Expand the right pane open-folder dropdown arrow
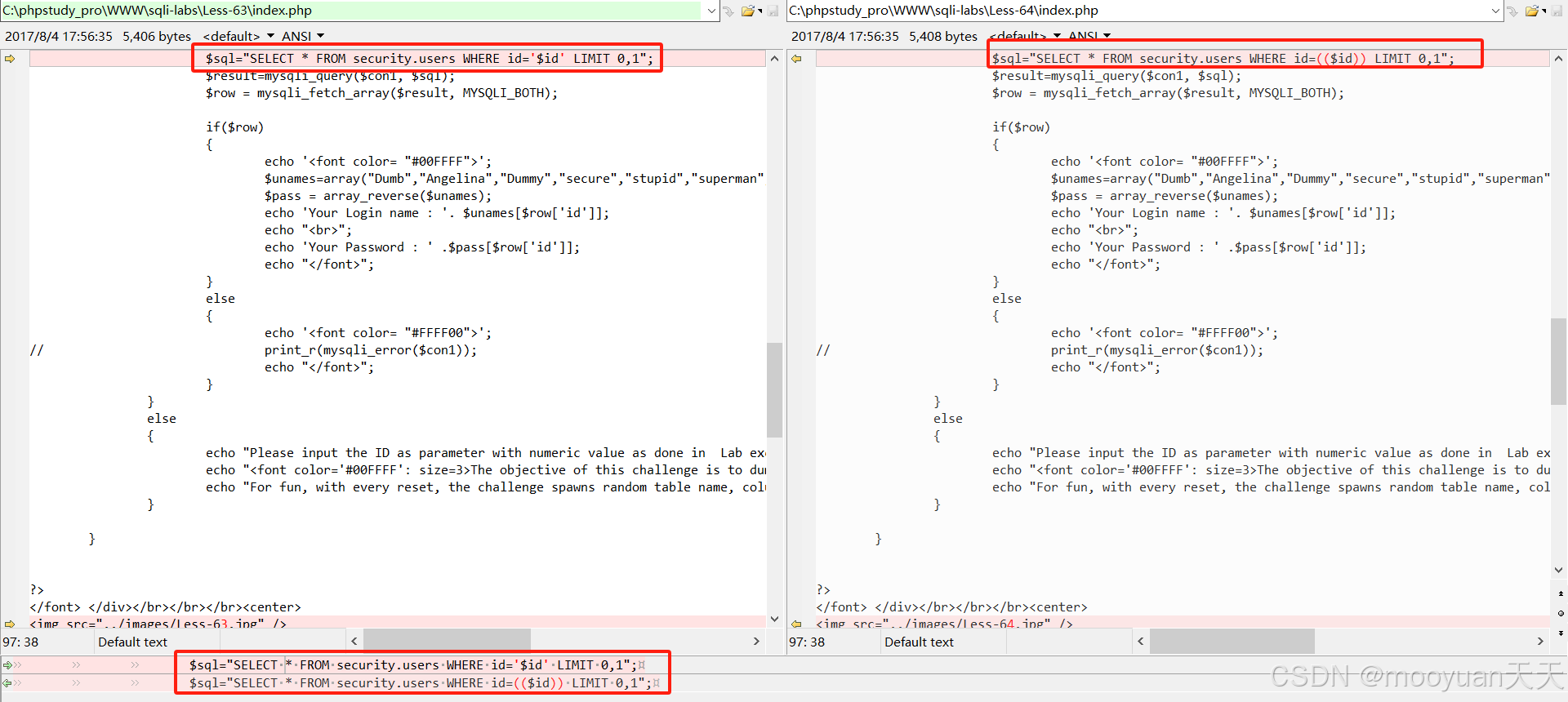The image size is (1568, 702). tap(1544, 11)
